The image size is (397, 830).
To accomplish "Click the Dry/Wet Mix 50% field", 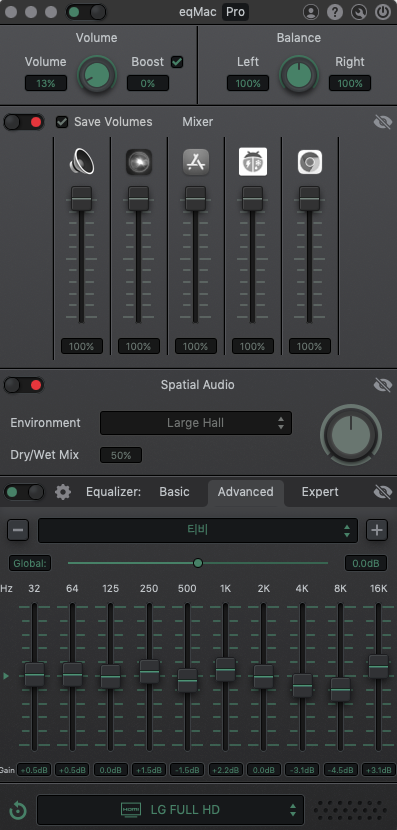I will (121, 455).
